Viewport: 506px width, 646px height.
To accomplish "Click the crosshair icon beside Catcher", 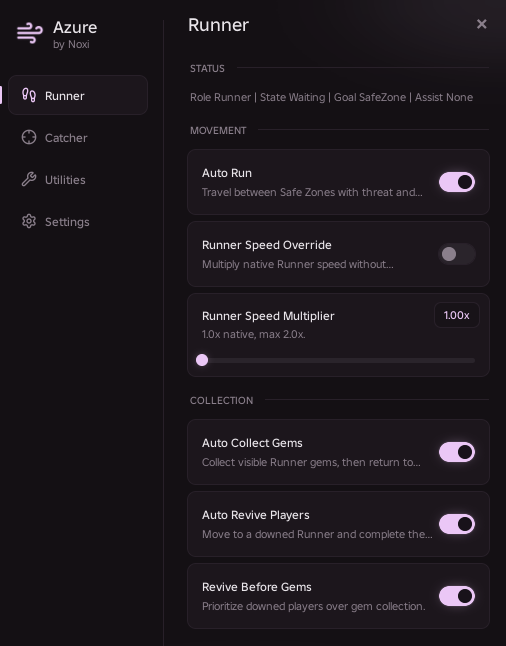I will click(29, 137).
